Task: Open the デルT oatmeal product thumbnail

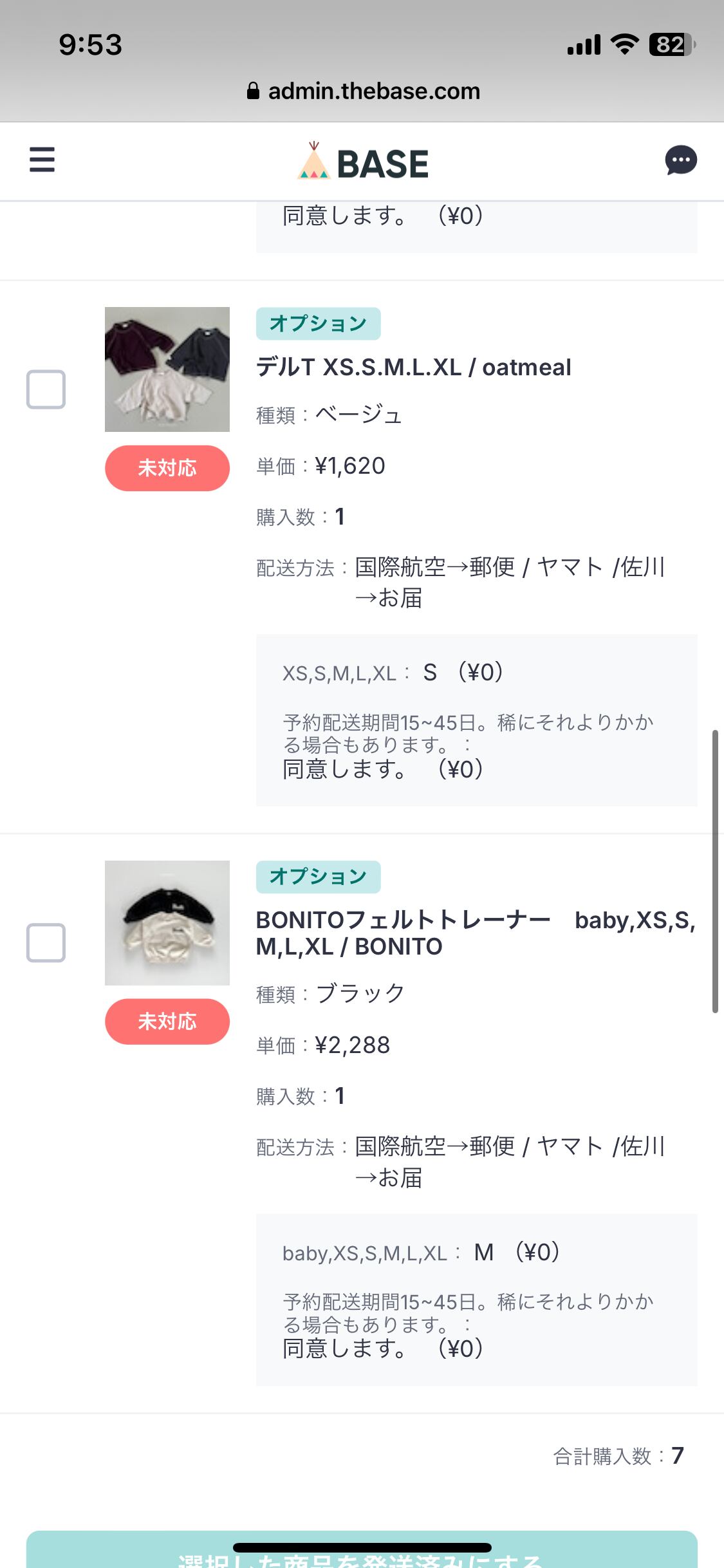Action: tap(167, 369)
